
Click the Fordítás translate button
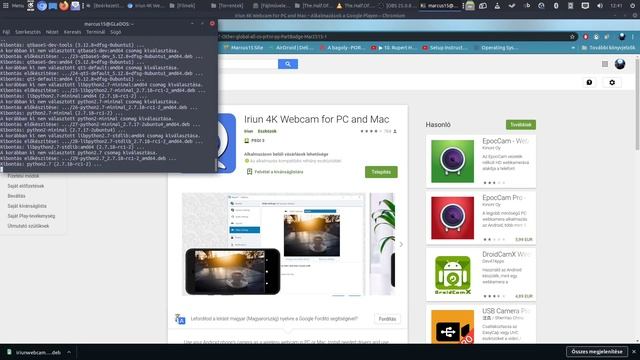[387, 319]
